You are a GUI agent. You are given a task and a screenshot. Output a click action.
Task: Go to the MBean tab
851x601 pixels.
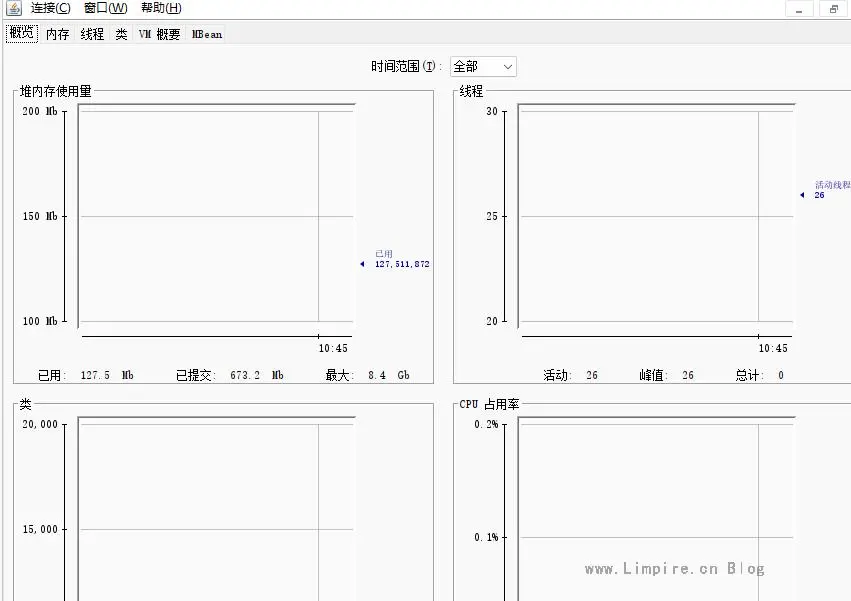pyautogui.click(x=207, y=34)
